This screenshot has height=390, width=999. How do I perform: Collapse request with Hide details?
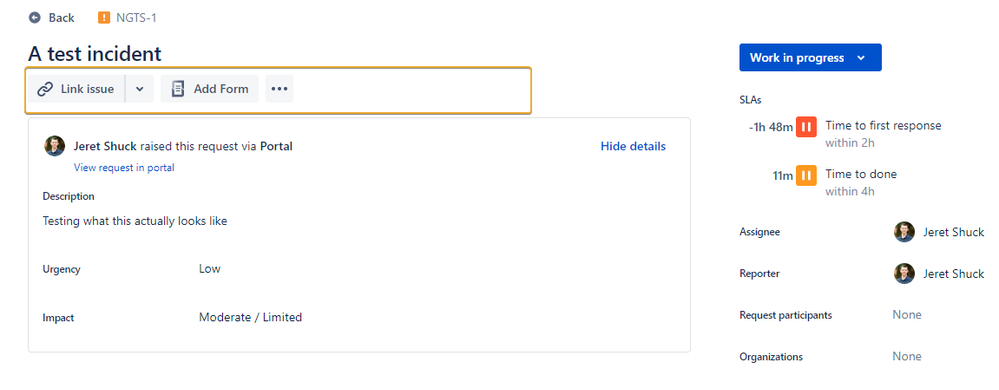(x=633, y=147)
